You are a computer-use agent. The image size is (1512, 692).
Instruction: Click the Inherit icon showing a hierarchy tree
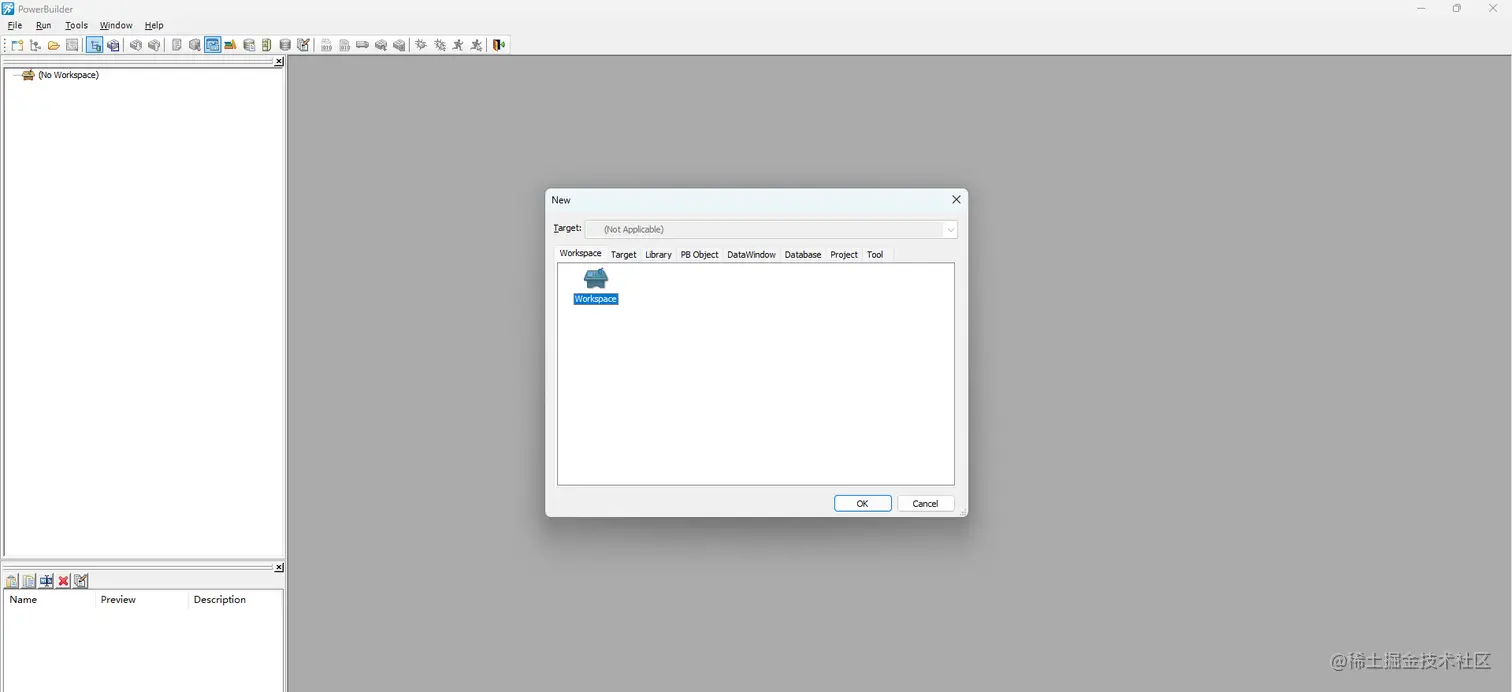[35, 45]
